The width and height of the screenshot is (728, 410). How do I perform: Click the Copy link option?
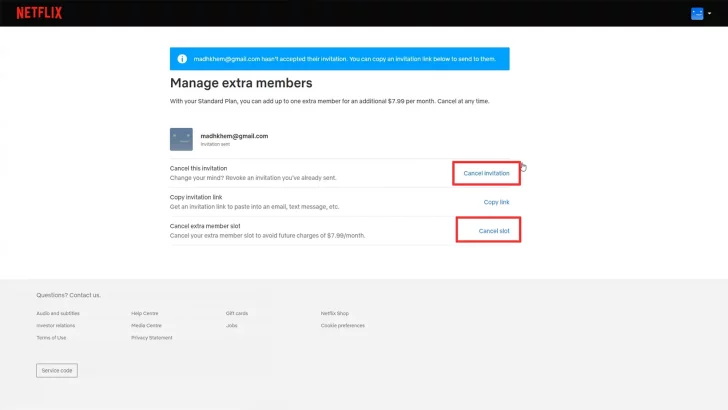496,202
